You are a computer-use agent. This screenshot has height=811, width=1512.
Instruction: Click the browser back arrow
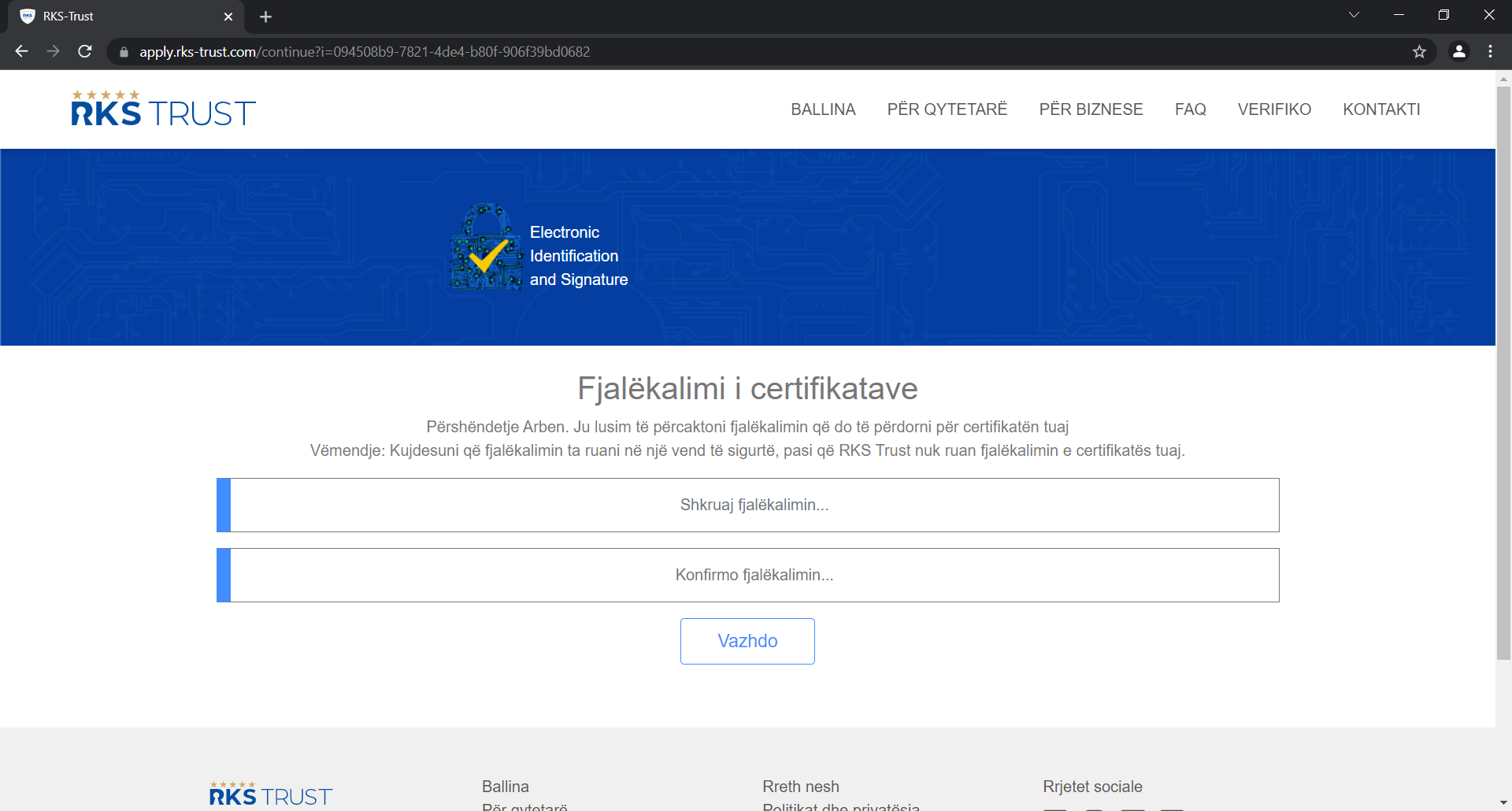[21, 51]
